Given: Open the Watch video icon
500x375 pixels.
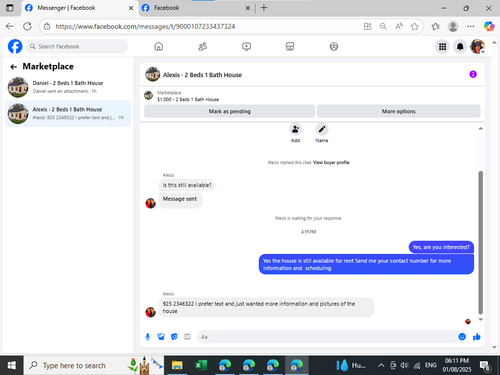Looking at the screenshot, I should (246, 46).
